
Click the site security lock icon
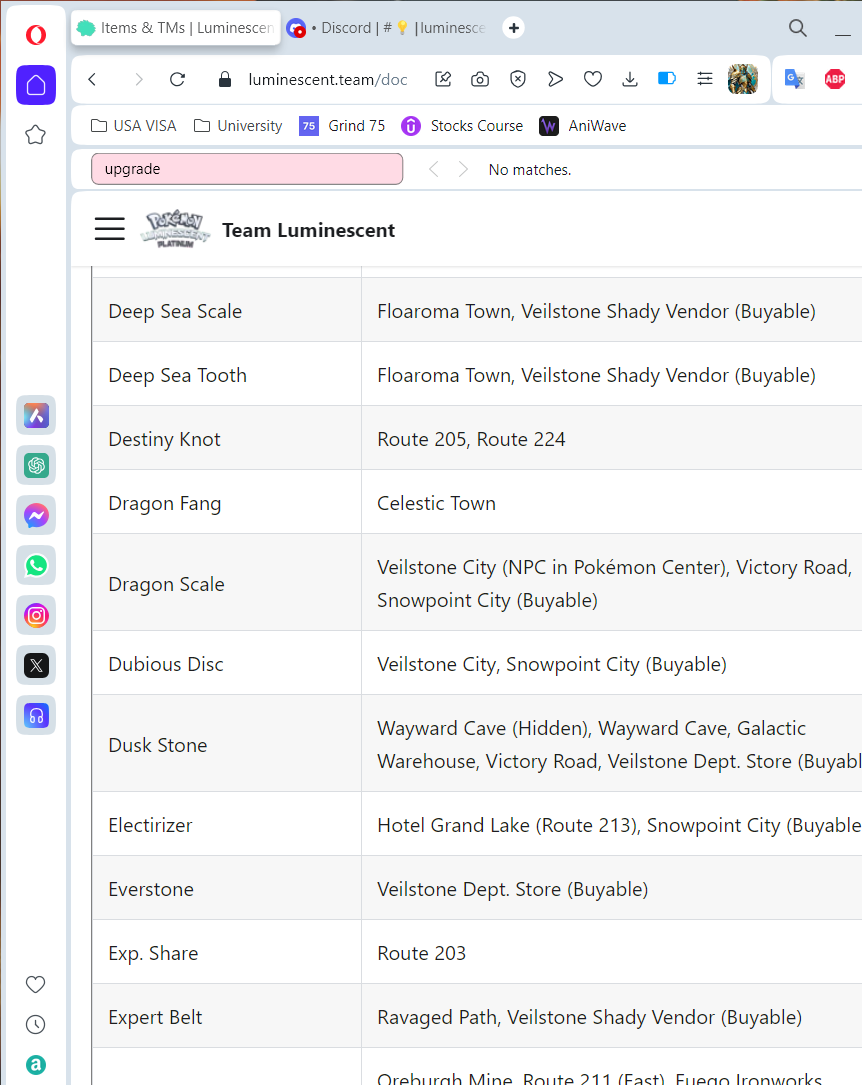[x=225, y=80]
